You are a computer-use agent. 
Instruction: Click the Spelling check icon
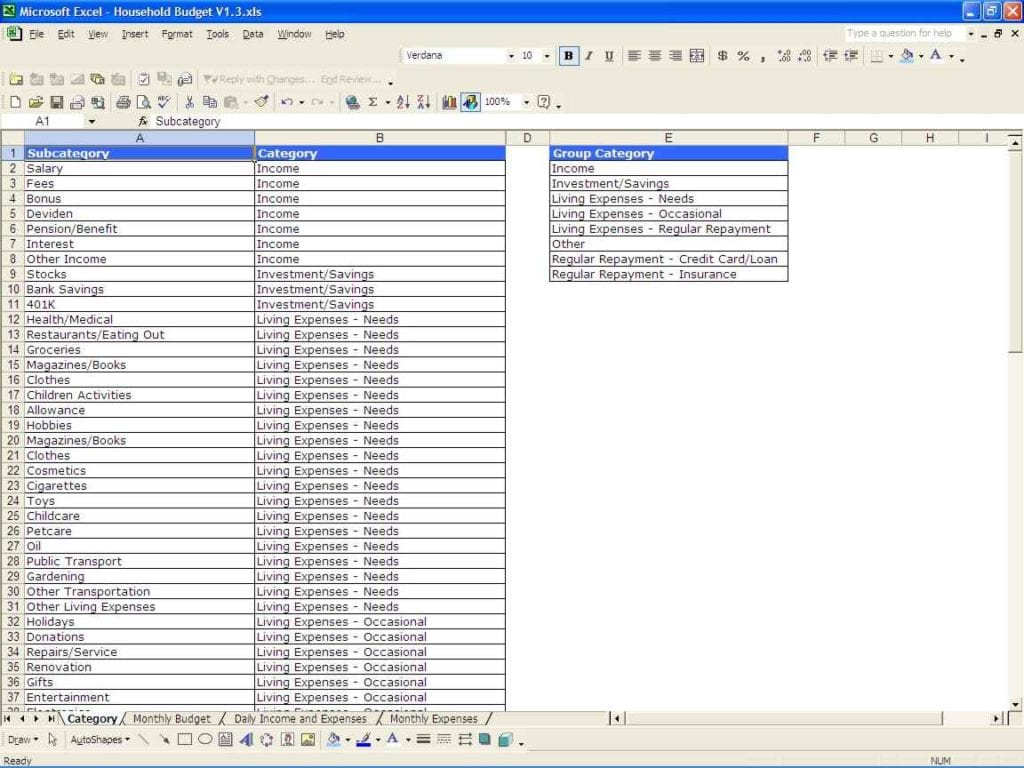coord(163,102)
